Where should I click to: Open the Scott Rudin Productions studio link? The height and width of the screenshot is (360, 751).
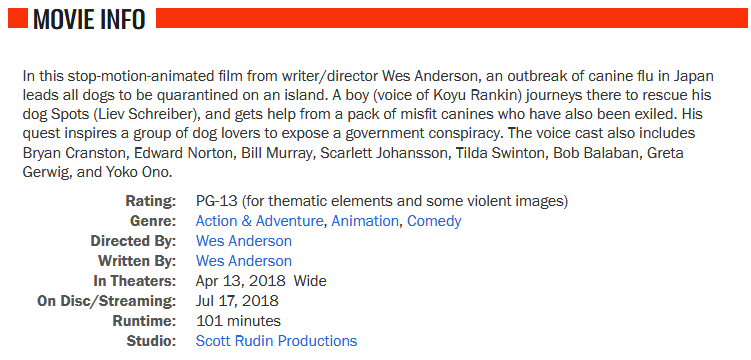click(x=276, y=341)
